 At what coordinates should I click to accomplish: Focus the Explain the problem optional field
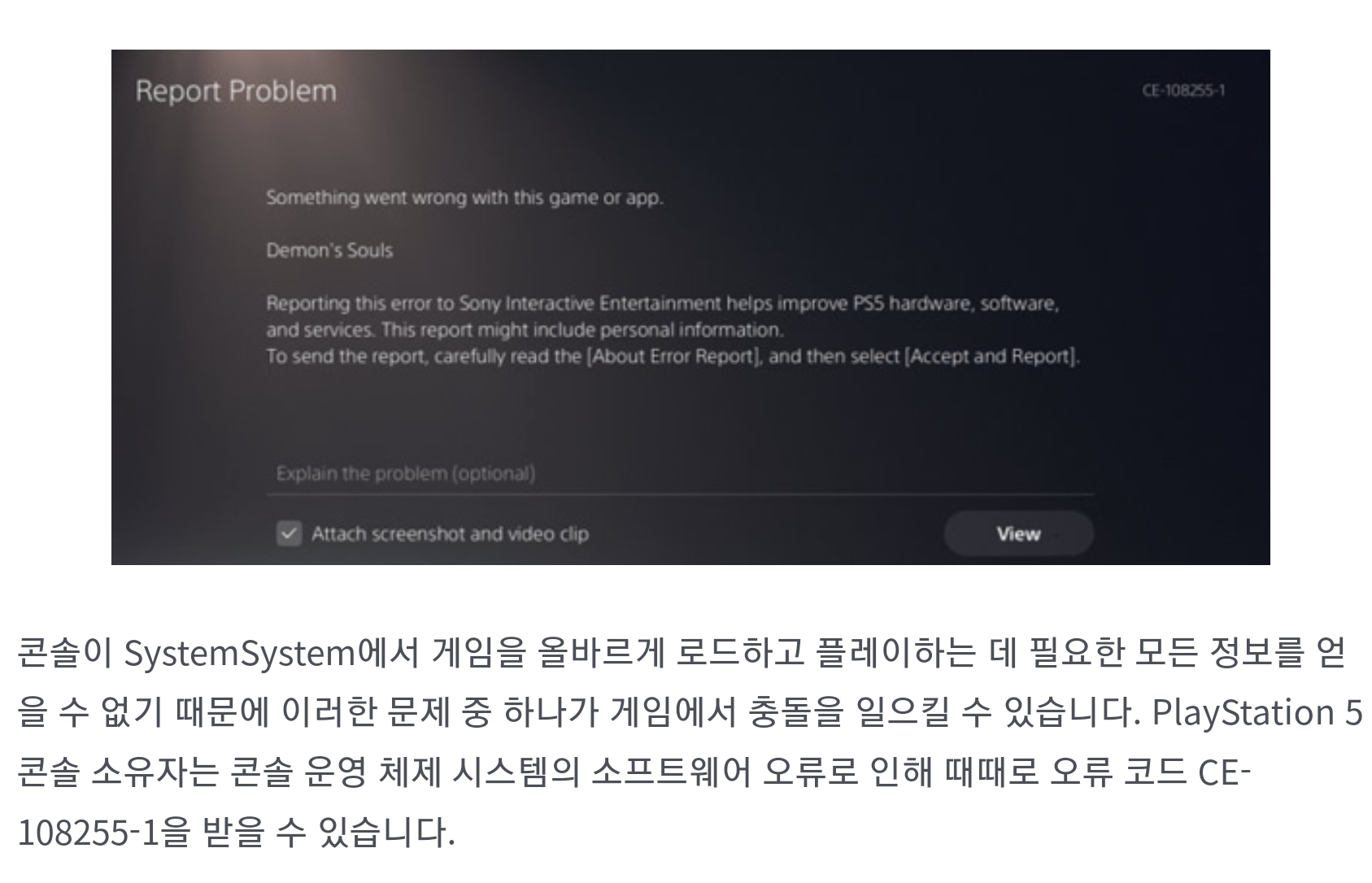pyautogui.click(x=680, y=473)
